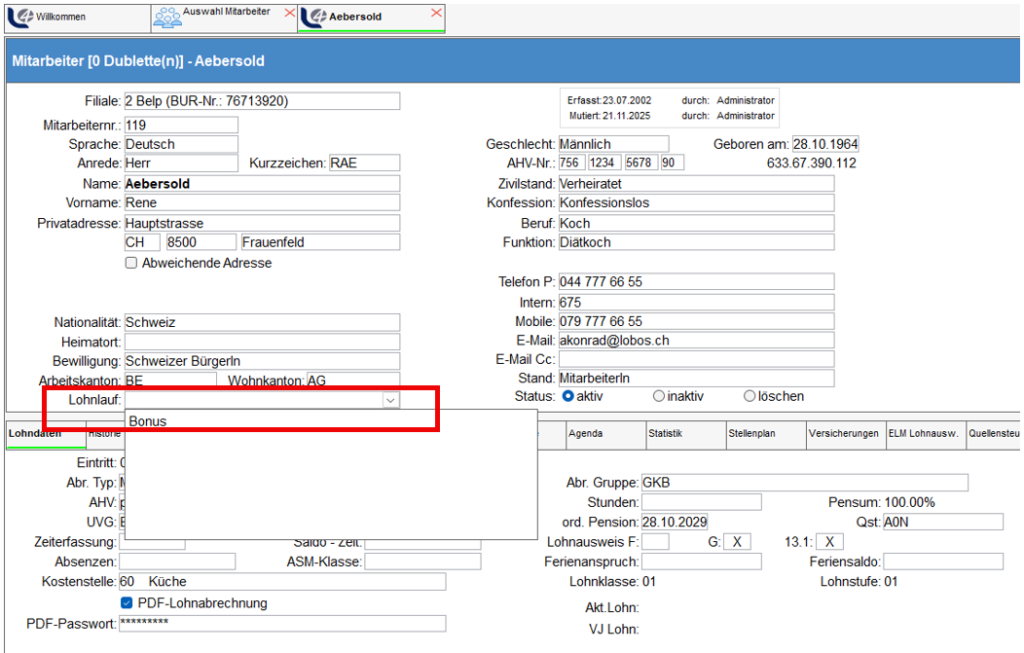Enable the Abweichende Adresse checkbox
The width and height of the screenshot is (1024, 653).
click(131, 263)
